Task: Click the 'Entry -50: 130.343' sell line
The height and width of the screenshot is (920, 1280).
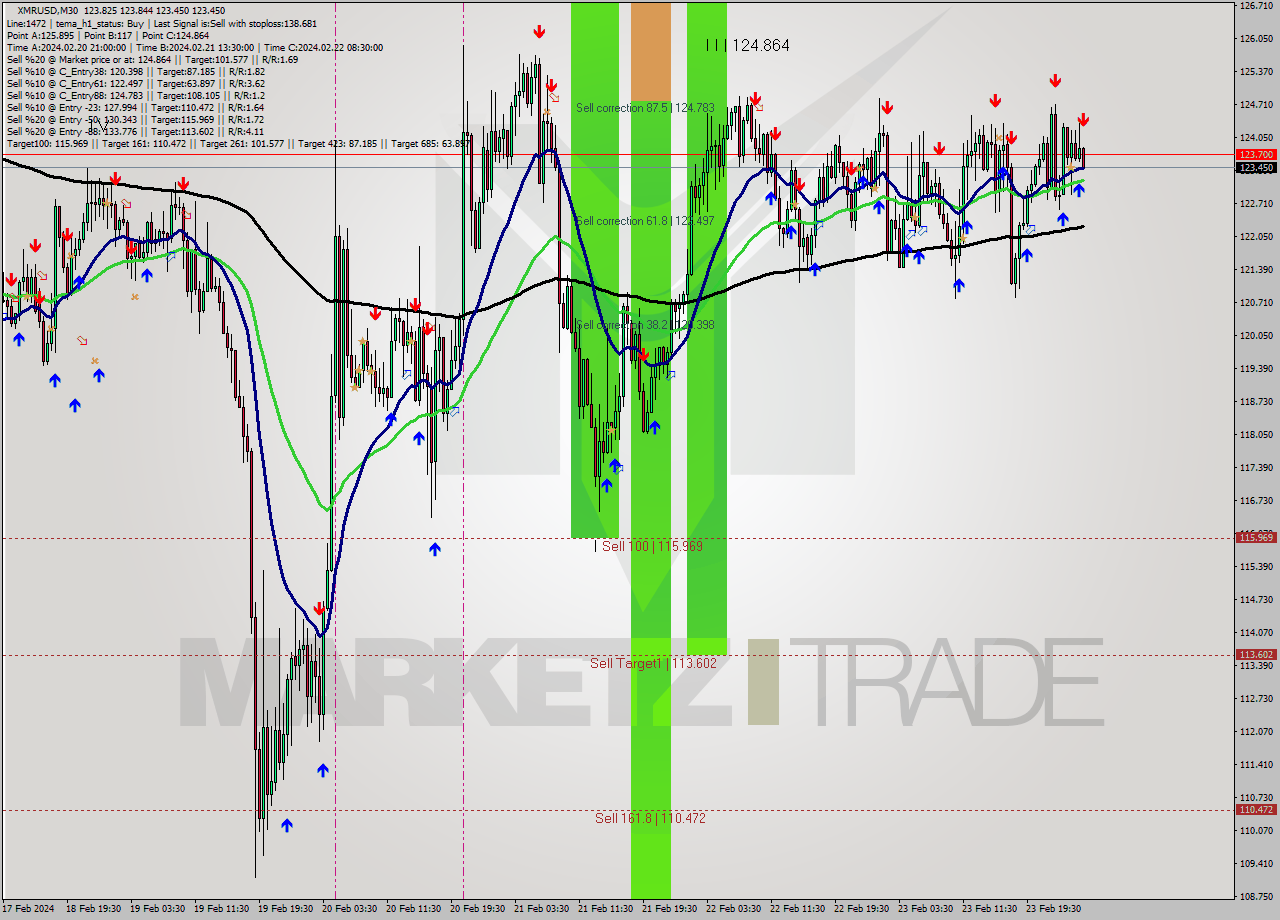Action: pos(135,120)
